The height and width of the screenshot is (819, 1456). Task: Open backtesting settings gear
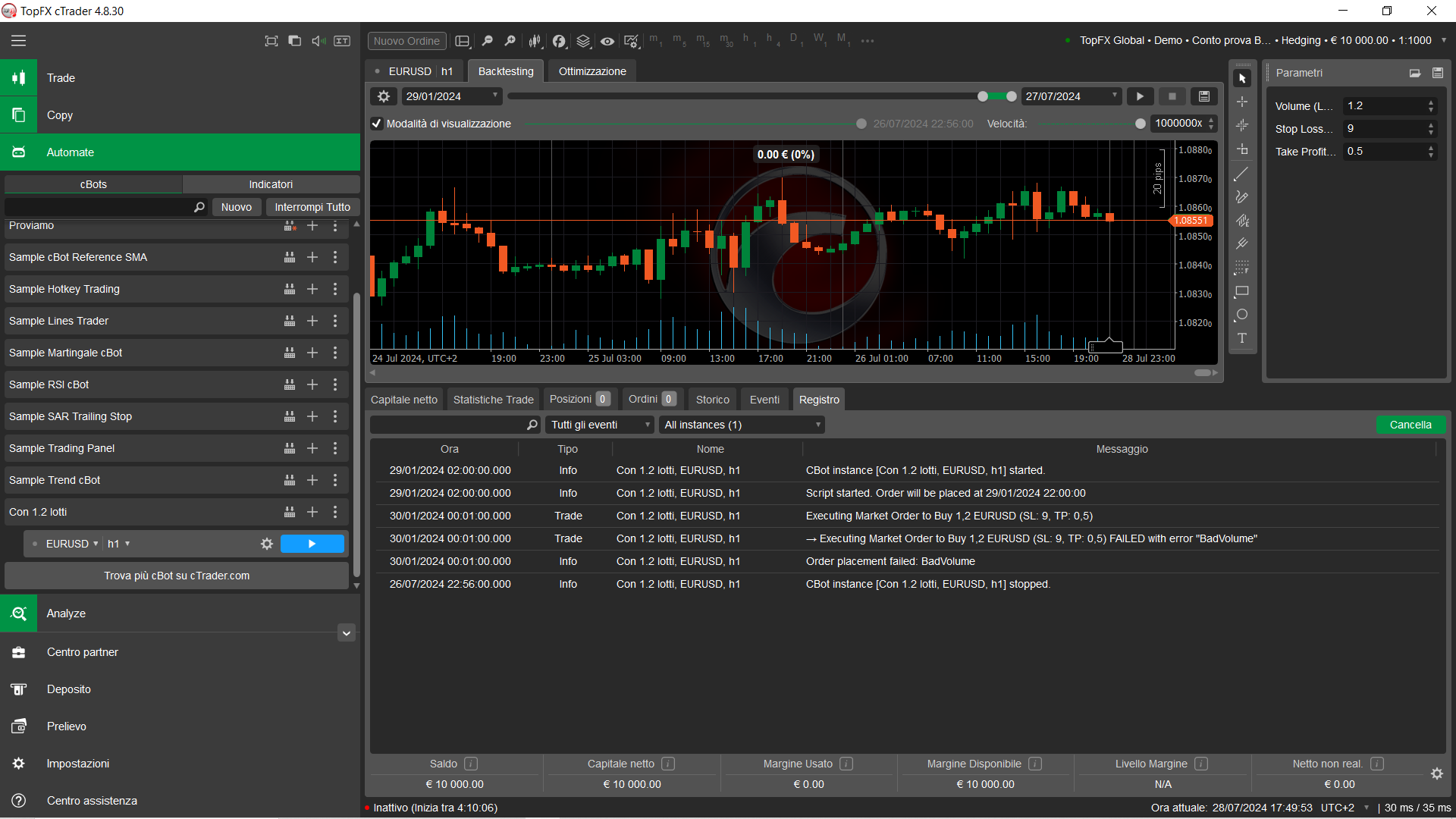coord(384,96)
